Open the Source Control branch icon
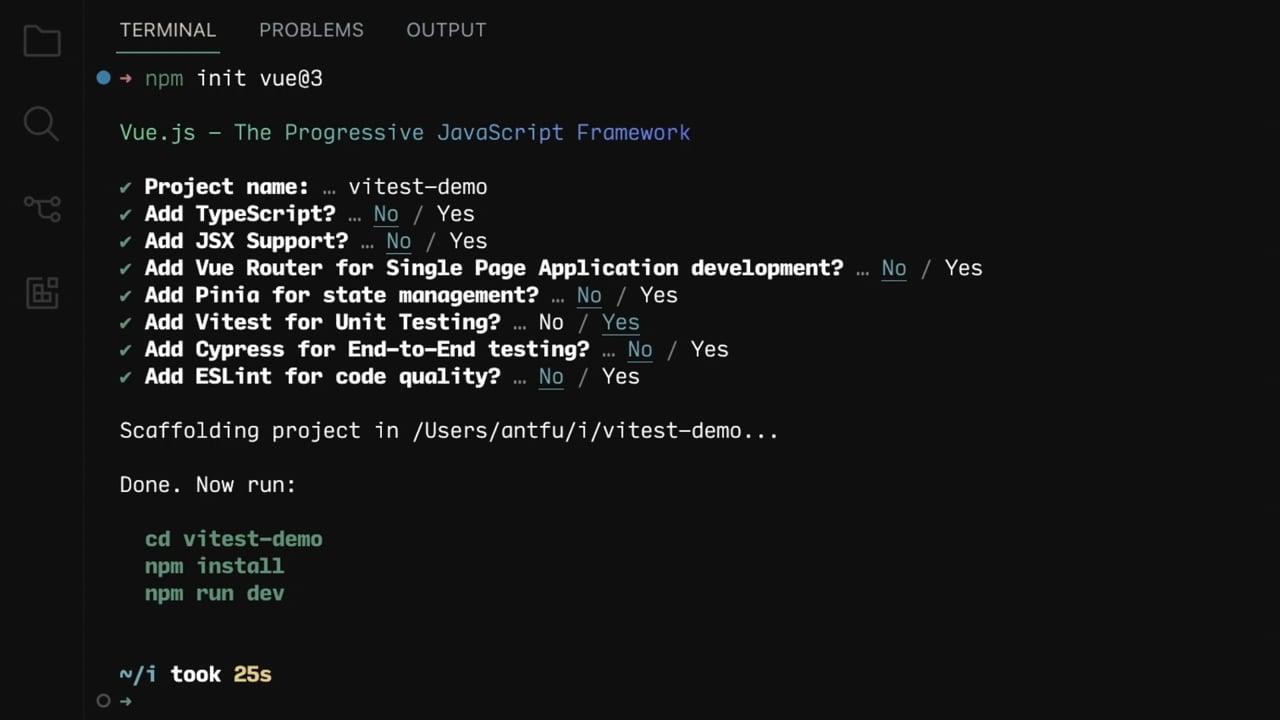This screenshot has height=720, width=1280. 42,208
